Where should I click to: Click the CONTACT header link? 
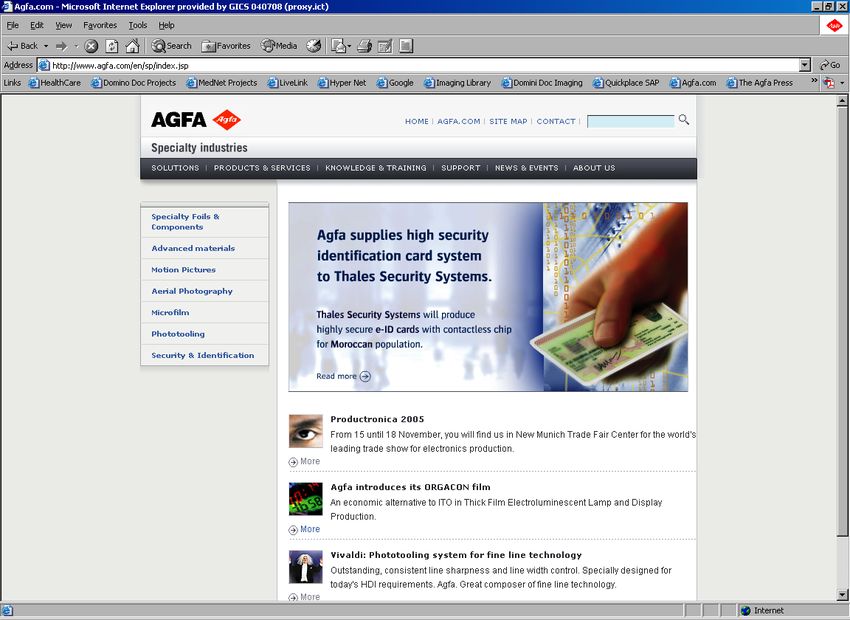pos(556,121)
